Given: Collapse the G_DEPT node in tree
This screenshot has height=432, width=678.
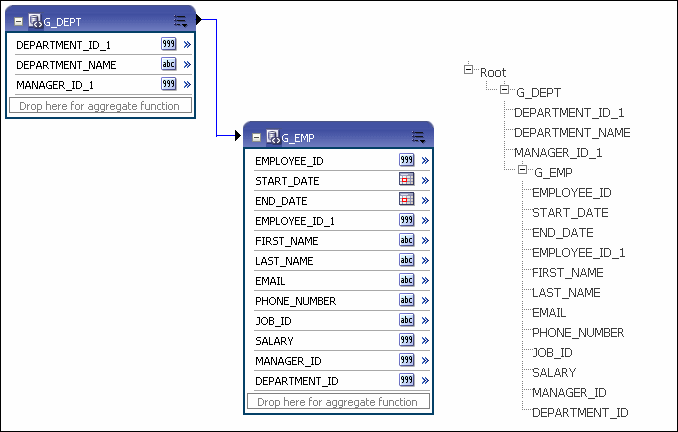Looking at the screenshot, I should 504,90.
